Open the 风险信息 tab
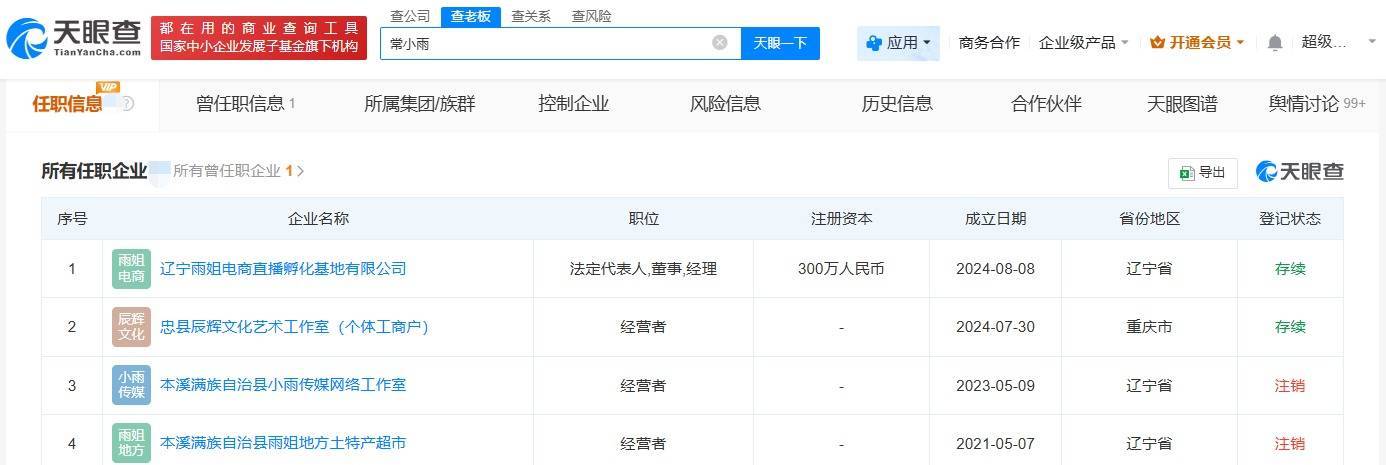The image size is (1386, 465). [x=725, y=104]
